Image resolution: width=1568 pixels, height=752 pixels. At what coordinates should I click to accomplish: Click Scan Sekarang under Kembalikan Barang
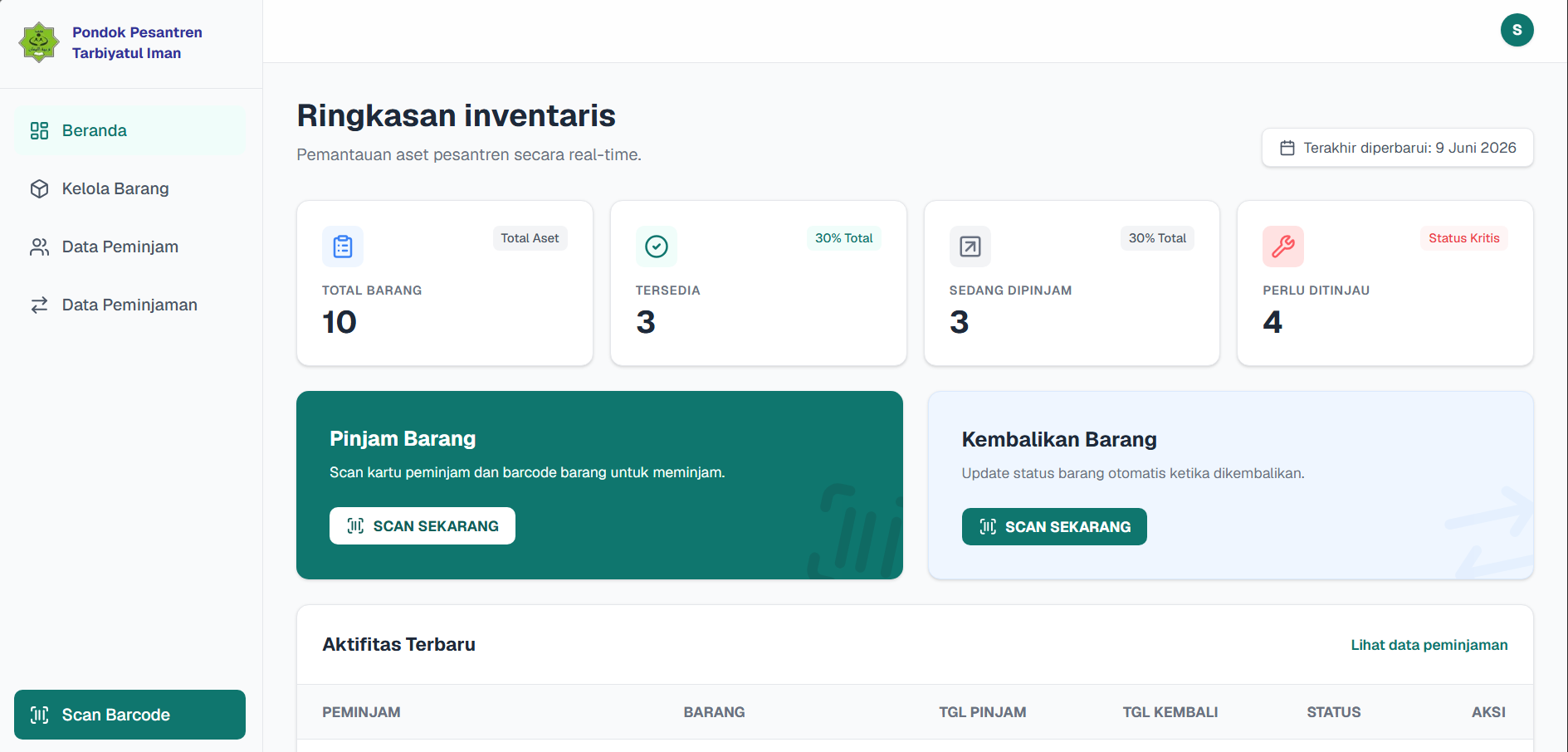click(1054, 527)
